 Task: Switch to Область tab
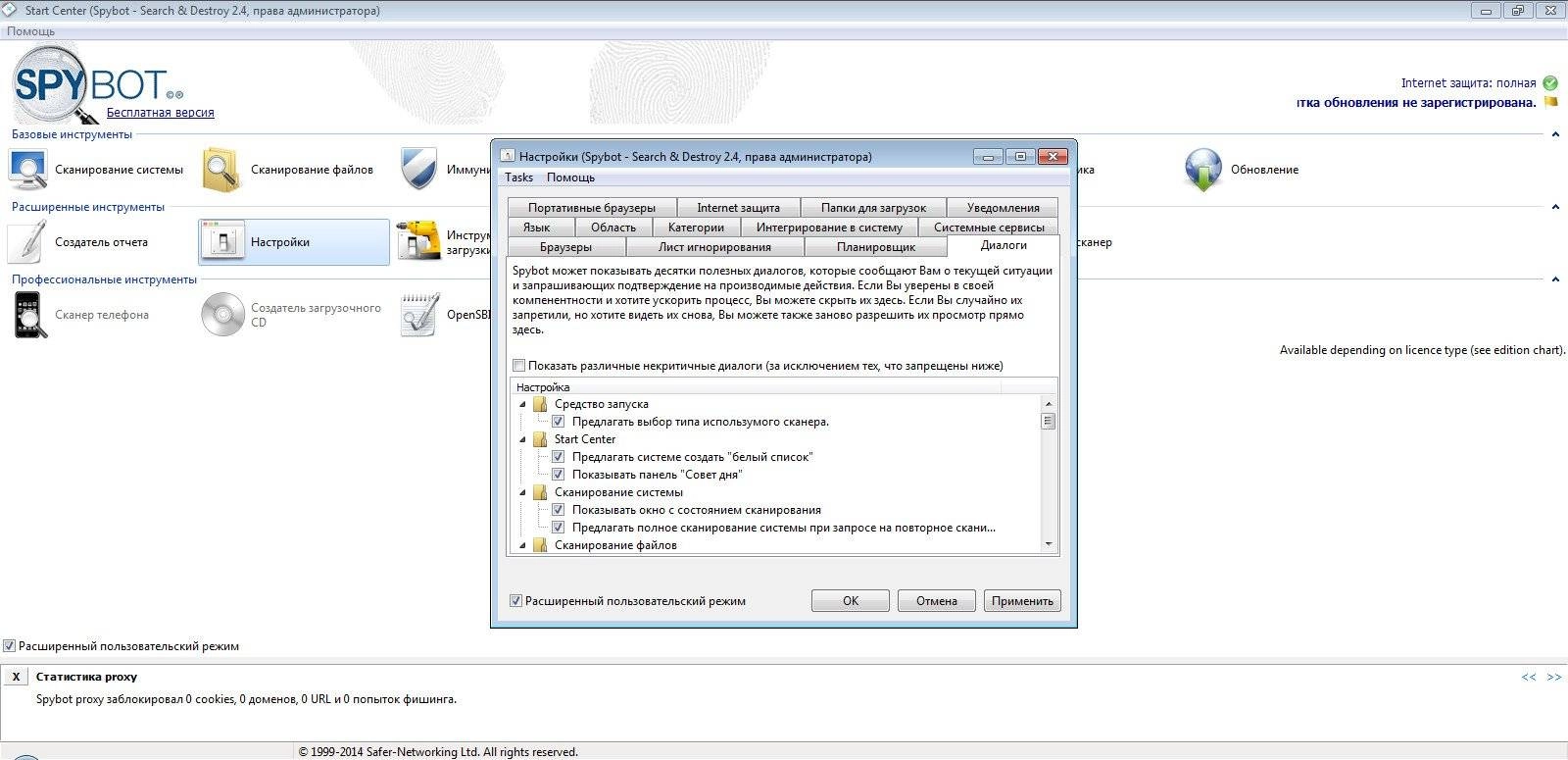click(x=613, y=228)
